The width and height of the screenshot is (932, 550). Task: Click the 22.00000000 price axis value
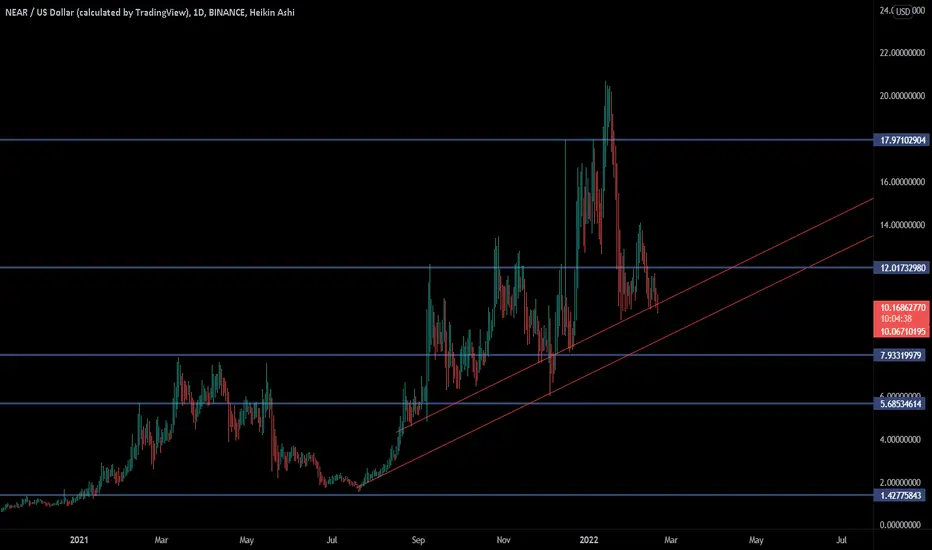[x=902, y=53]
